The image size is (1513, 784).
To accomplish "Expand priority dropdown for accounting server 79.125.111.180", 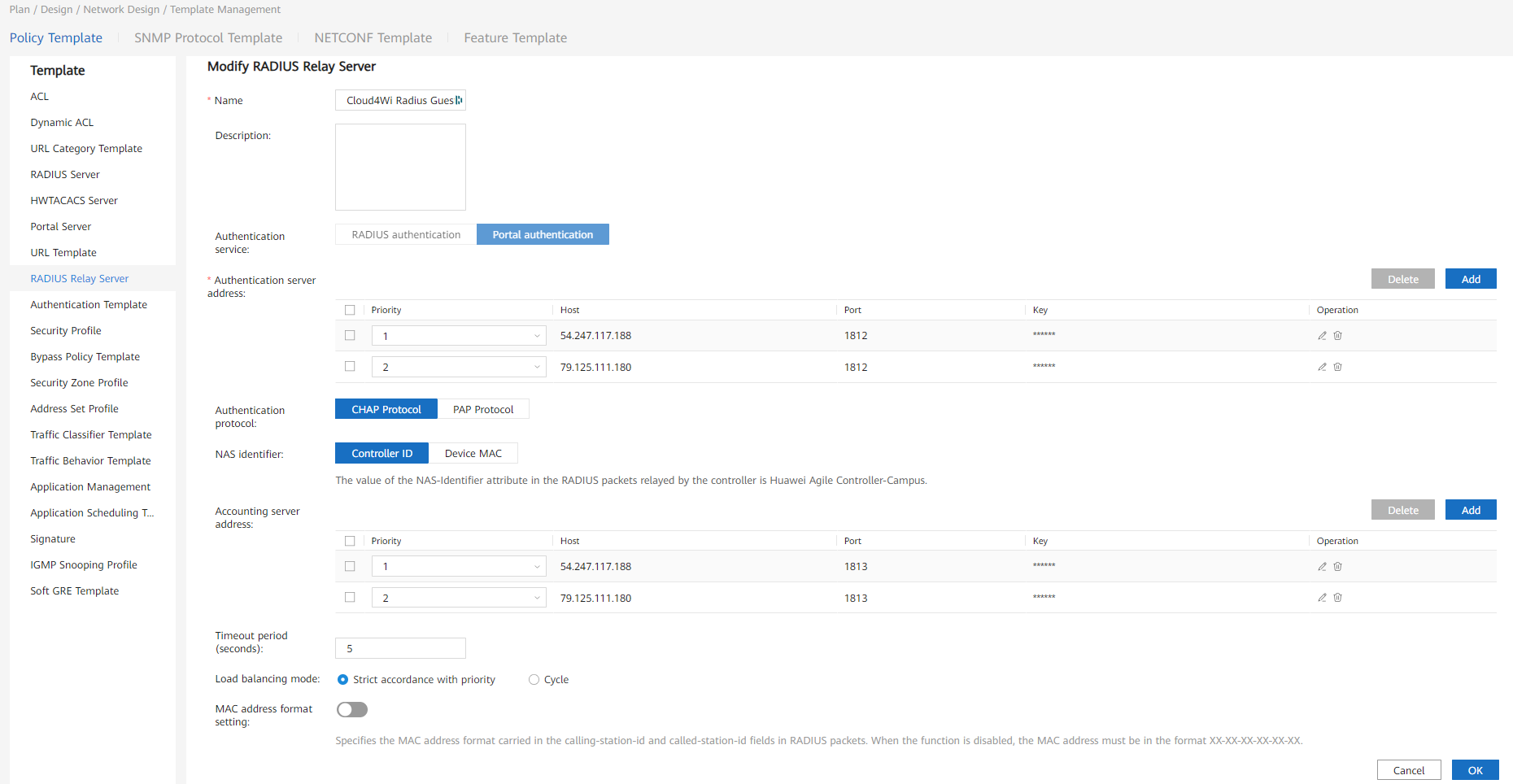I will pos(458,599).
